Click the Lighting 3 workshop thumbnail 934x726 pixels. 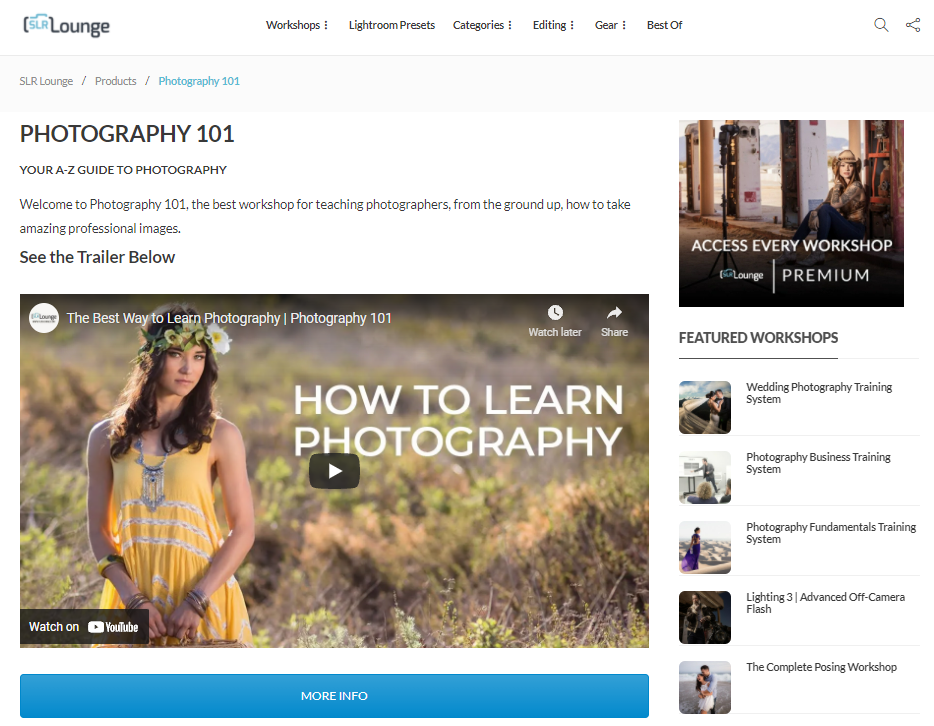pyautogui.click(x=705, y=617)
